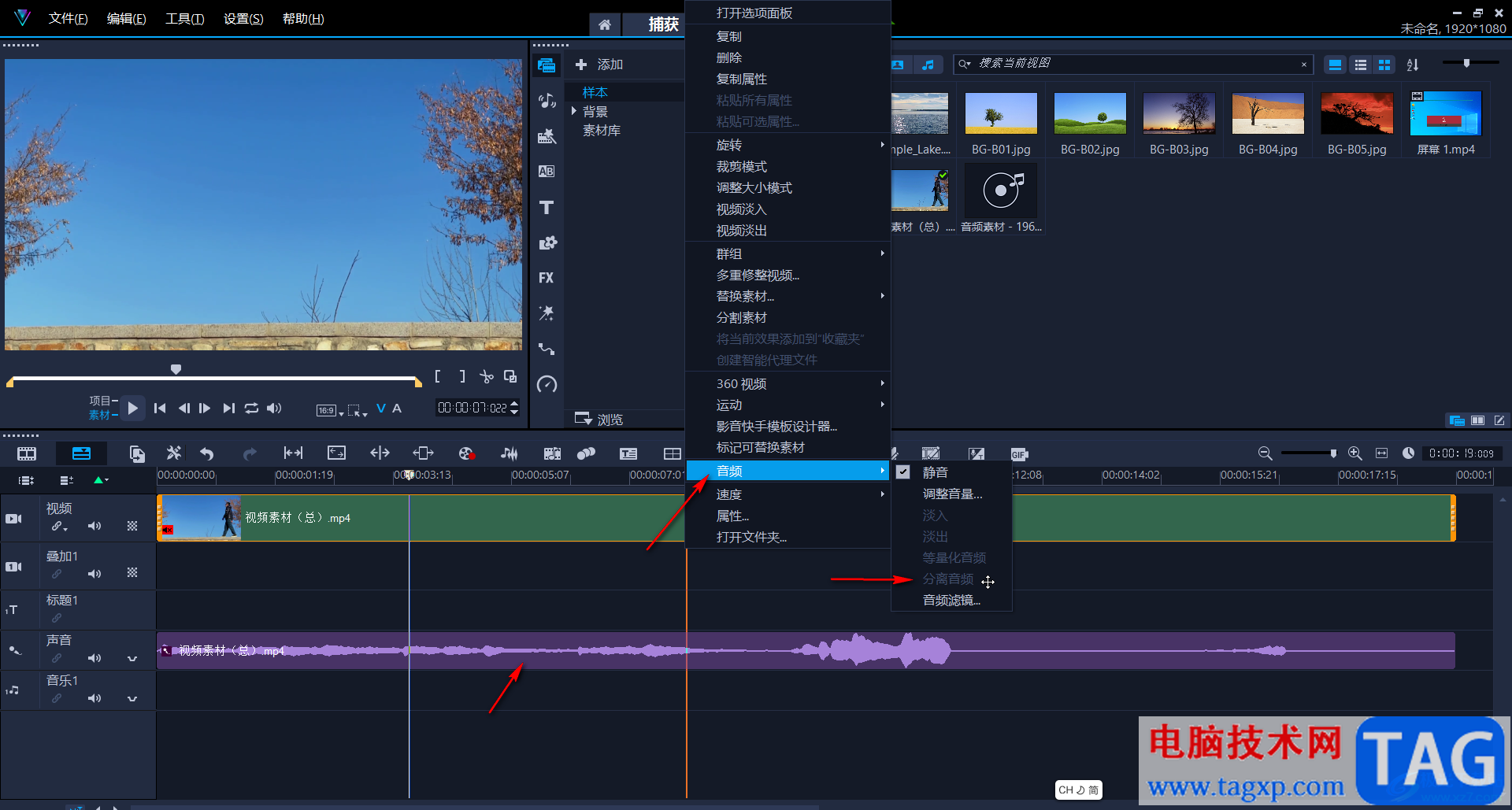The image size is (1512, 810).
Task: Open the Subtitle Editor toolbar icon
Action: (628, 453)
